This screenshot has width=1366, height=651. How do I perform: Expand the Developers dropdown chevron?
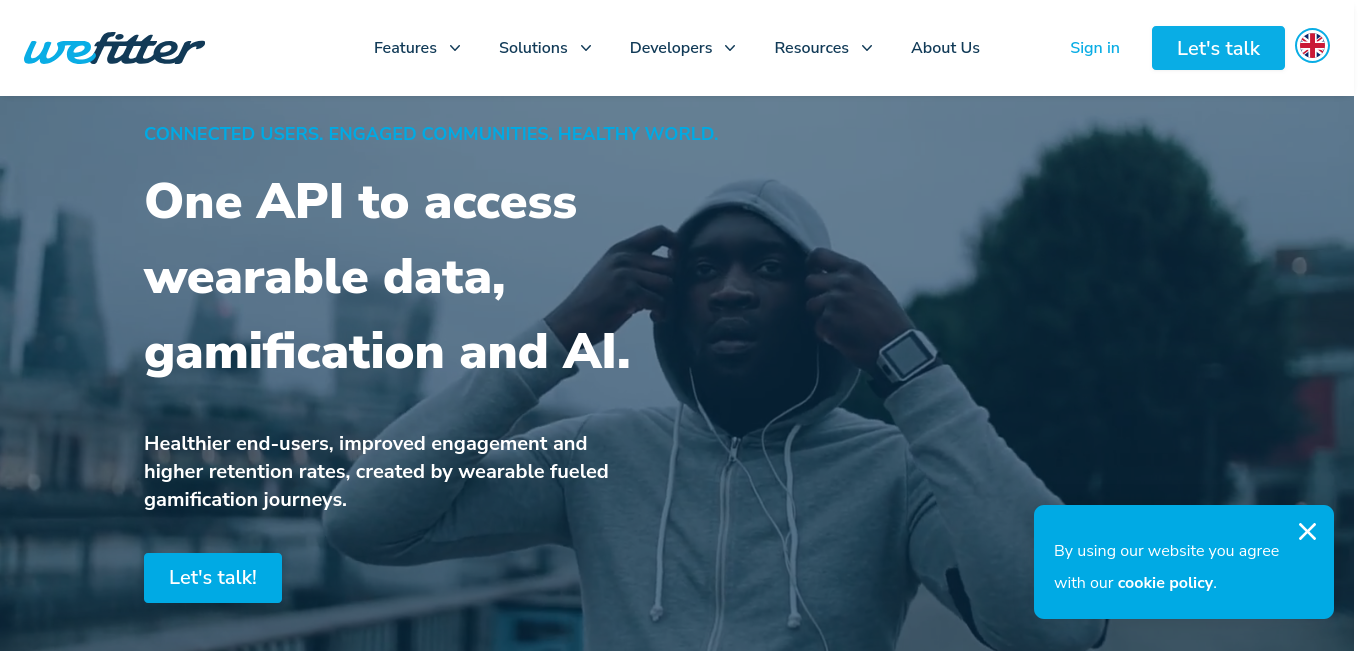coord(730,48)
